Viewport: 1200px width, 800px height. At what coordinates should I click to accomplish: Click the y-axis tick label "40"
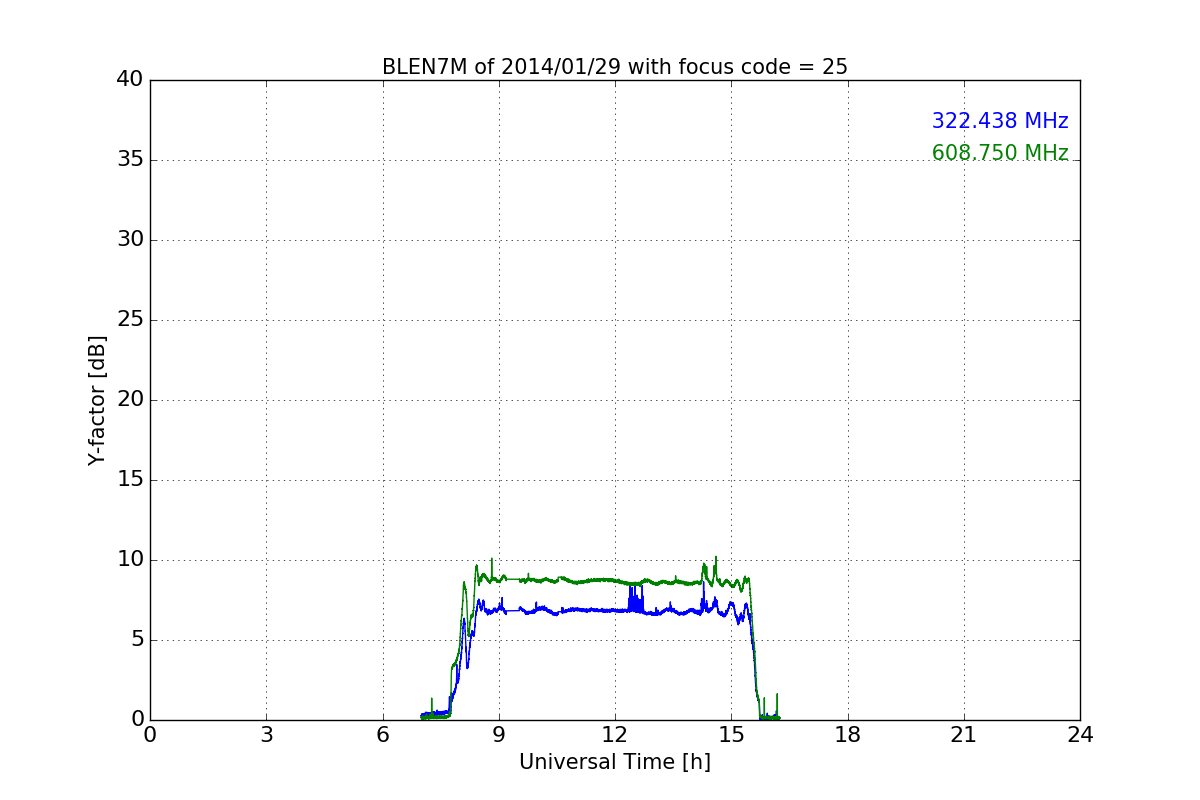130,80
